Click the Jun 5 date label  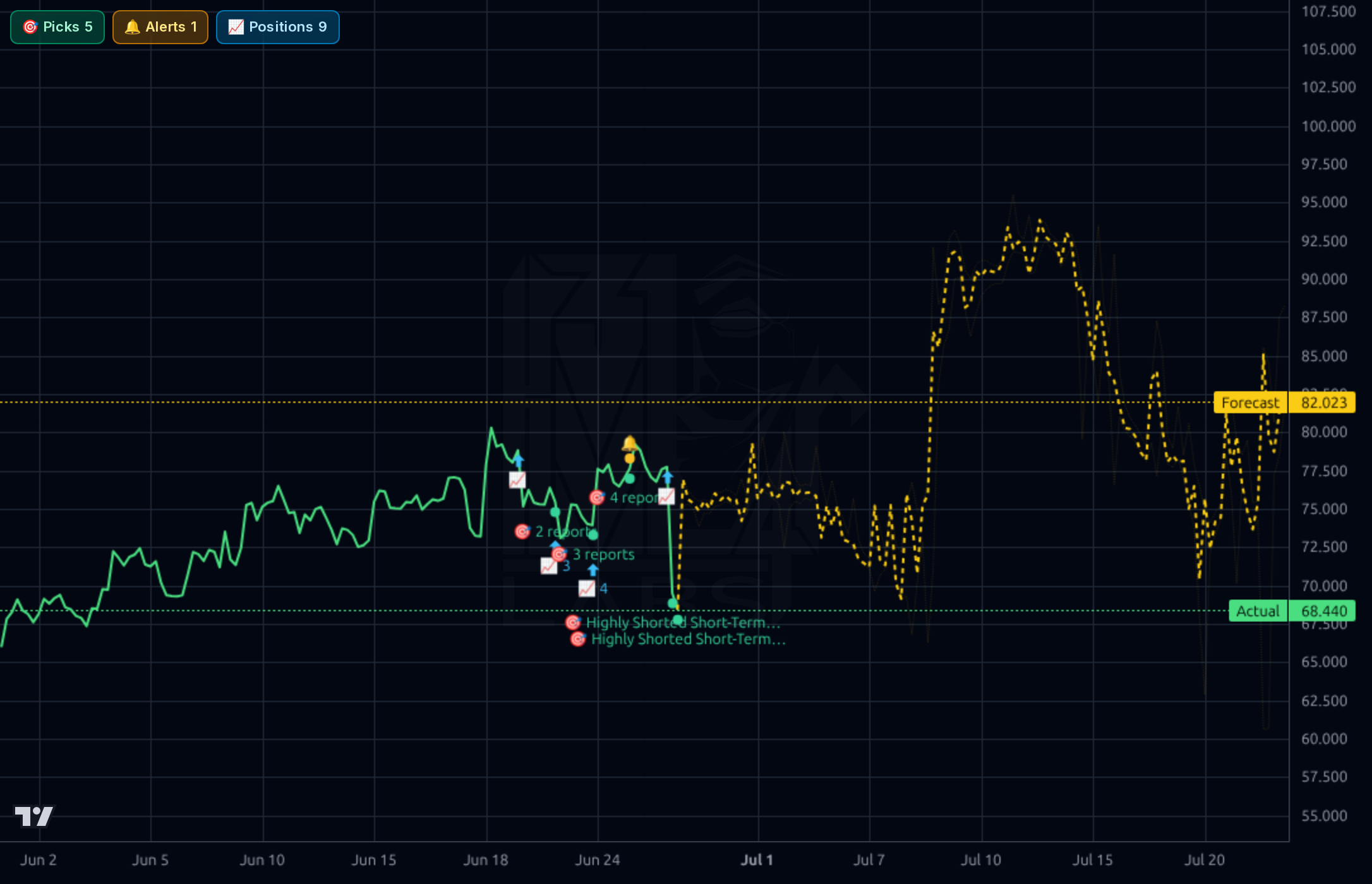point(150,860)
